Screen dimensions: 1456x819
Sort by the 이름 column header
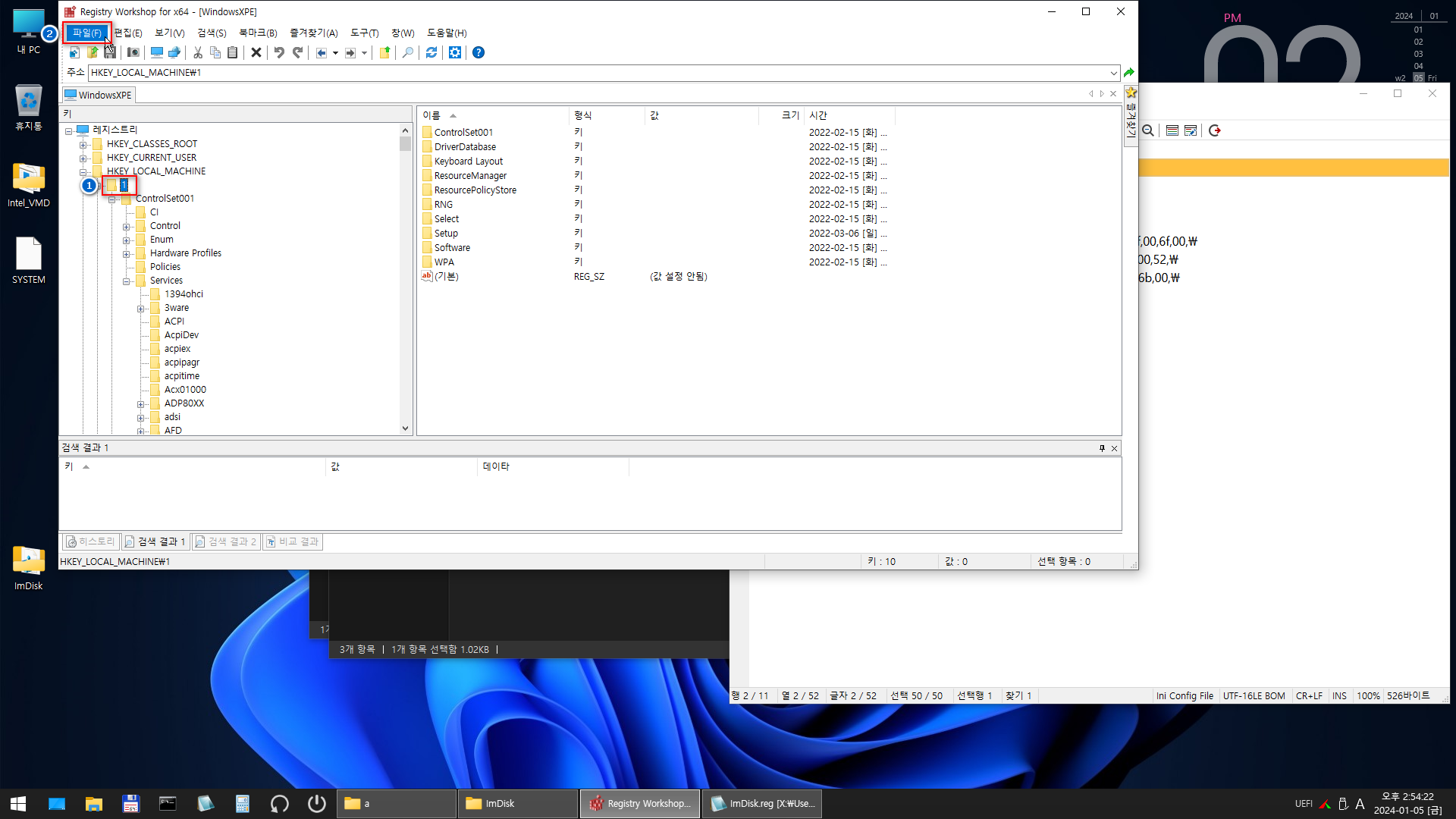pos(493,115)
